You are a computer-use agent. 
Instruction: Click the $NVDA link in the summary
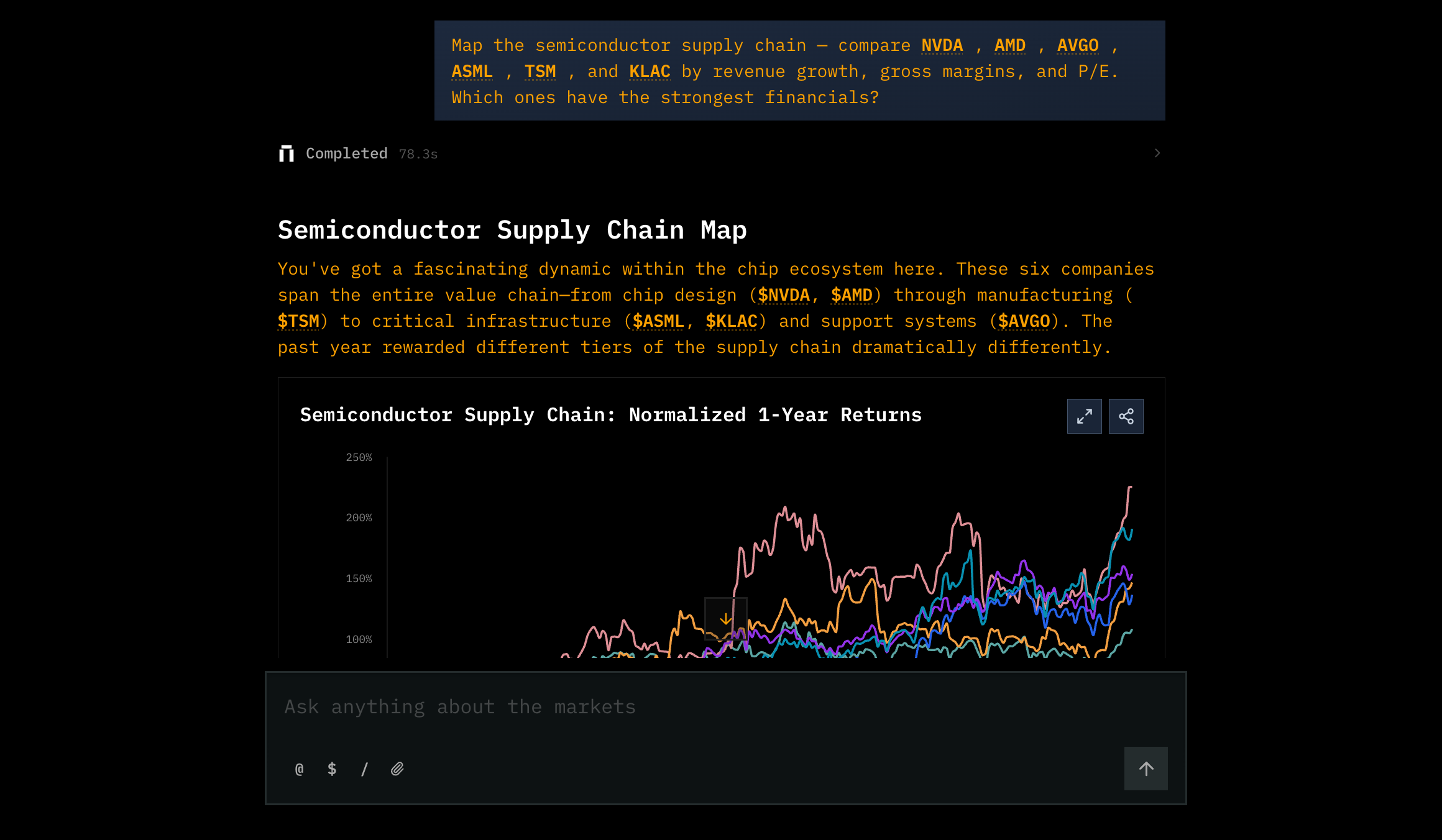point(783,294)
